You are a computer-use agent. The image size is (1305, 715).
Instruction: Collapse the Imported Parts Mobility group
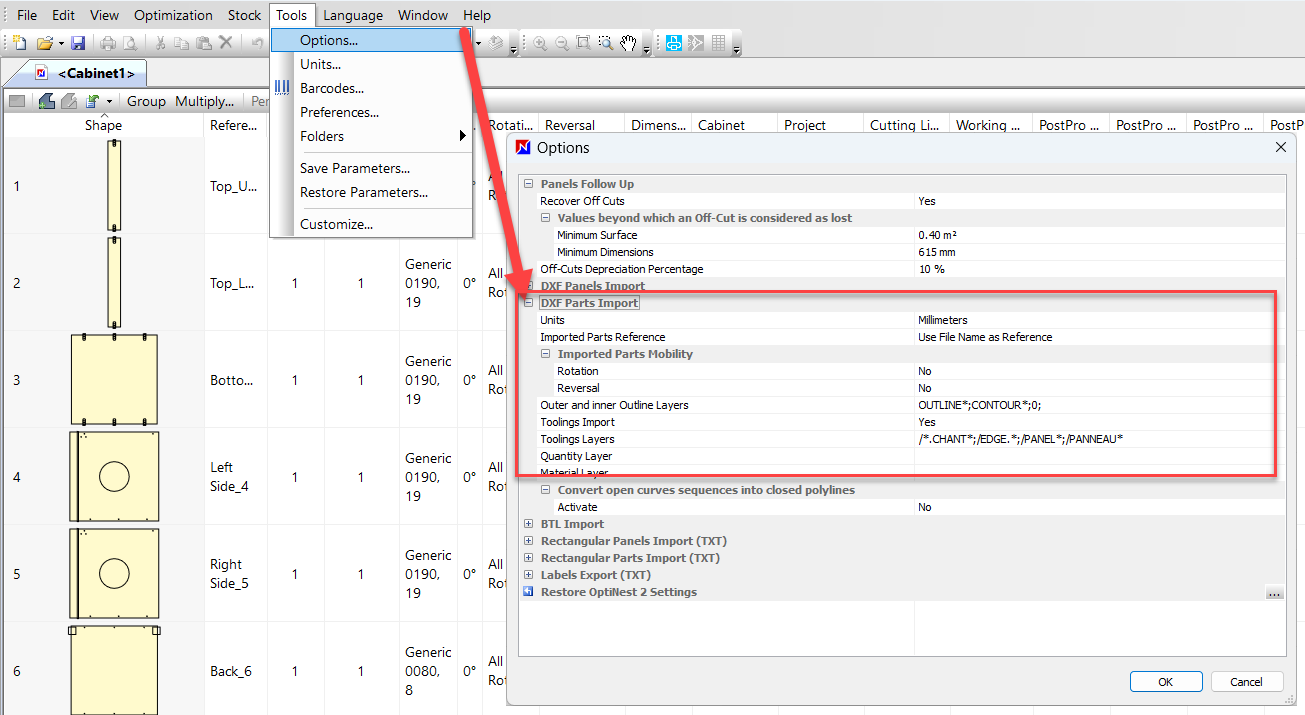pyautogui.click(x=546, y=354)
